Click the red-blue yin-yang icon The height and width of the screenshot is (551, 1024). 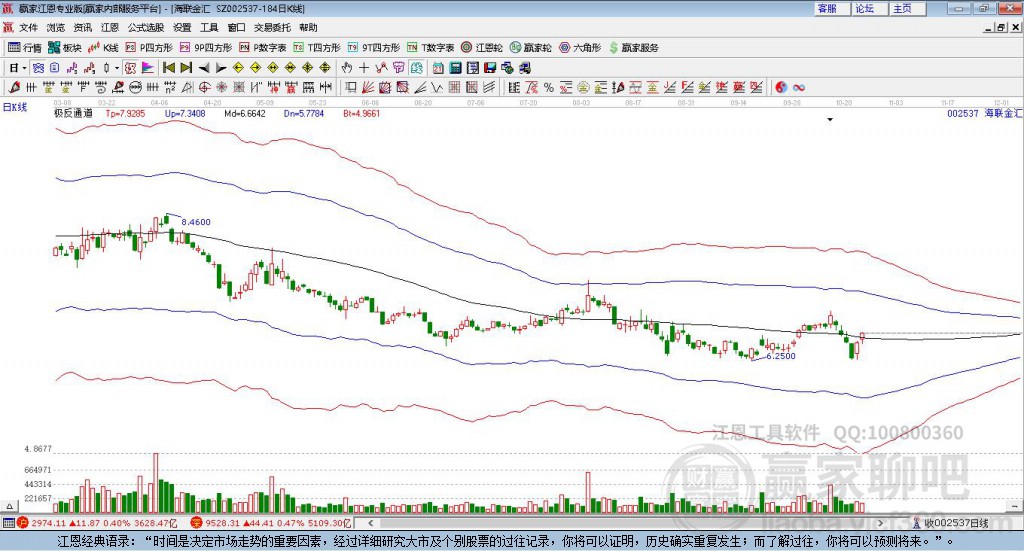[780, 87]
